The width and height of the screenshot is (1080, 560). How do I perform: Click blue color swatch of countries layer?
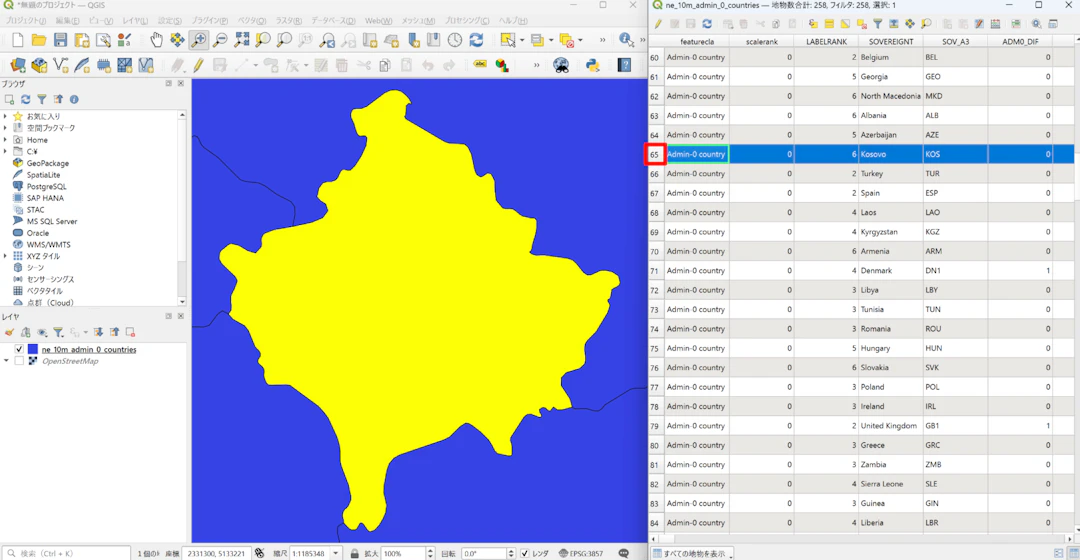pyautogui.click(x=33, y=349)
